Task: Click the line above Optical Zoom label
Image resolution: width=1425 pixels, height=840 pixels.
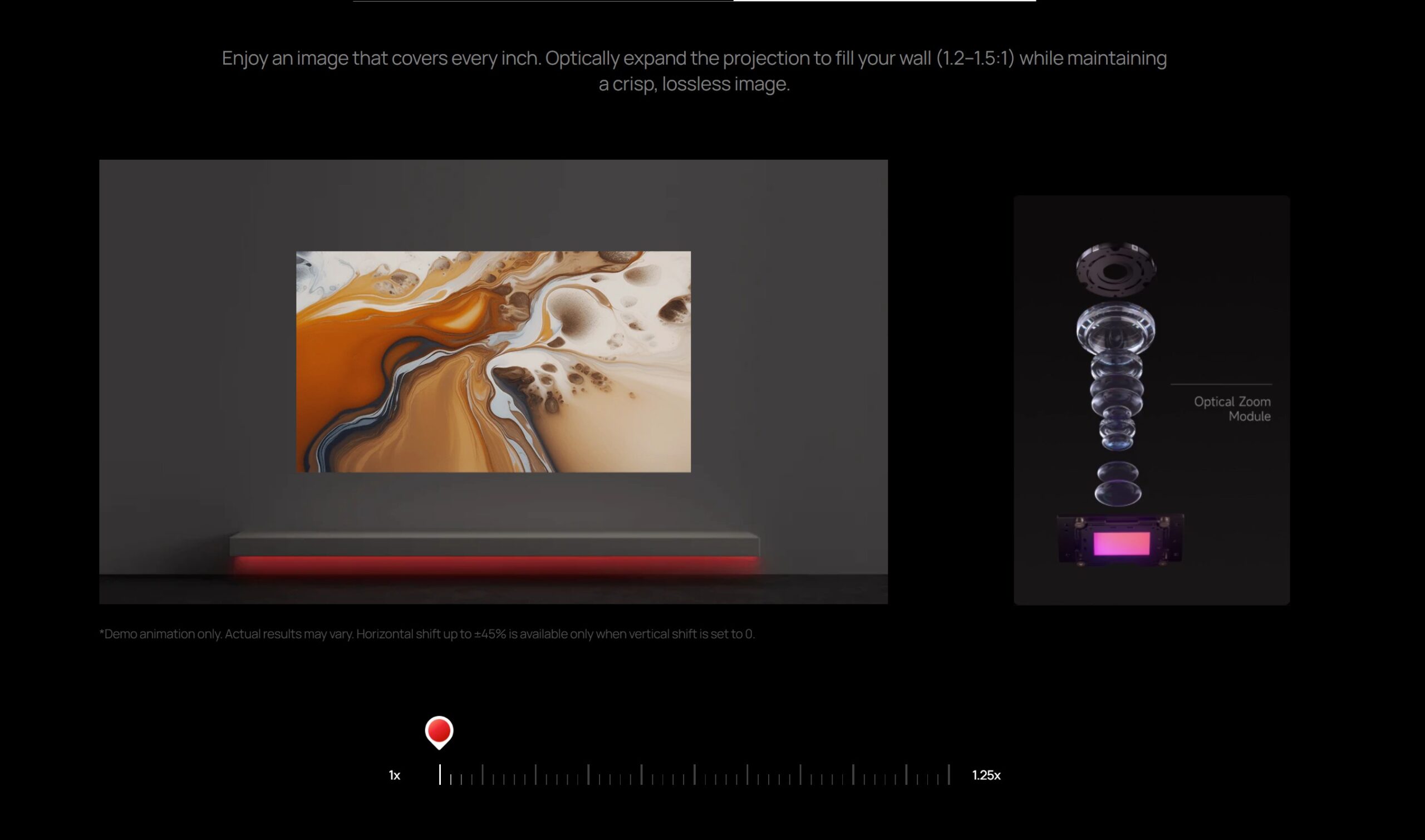Action: 1221,384
